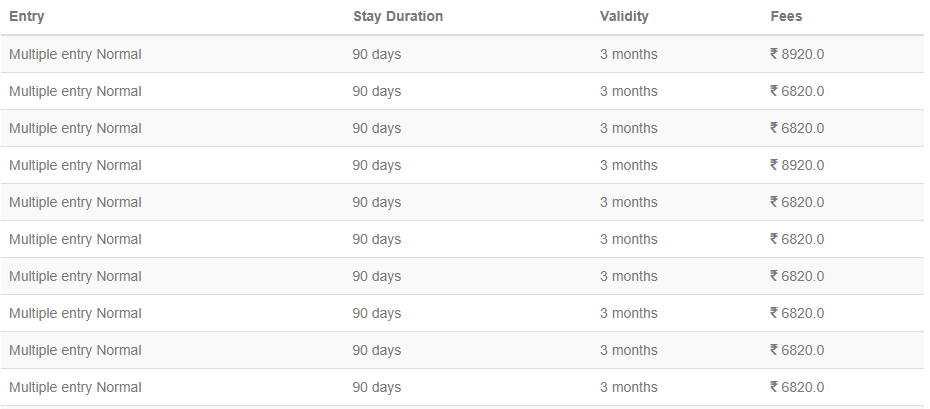The width and height of the screenshot is (930, 409).
Task: Click Multiple entry Normal in the last row
Action: tap(75, 388)
